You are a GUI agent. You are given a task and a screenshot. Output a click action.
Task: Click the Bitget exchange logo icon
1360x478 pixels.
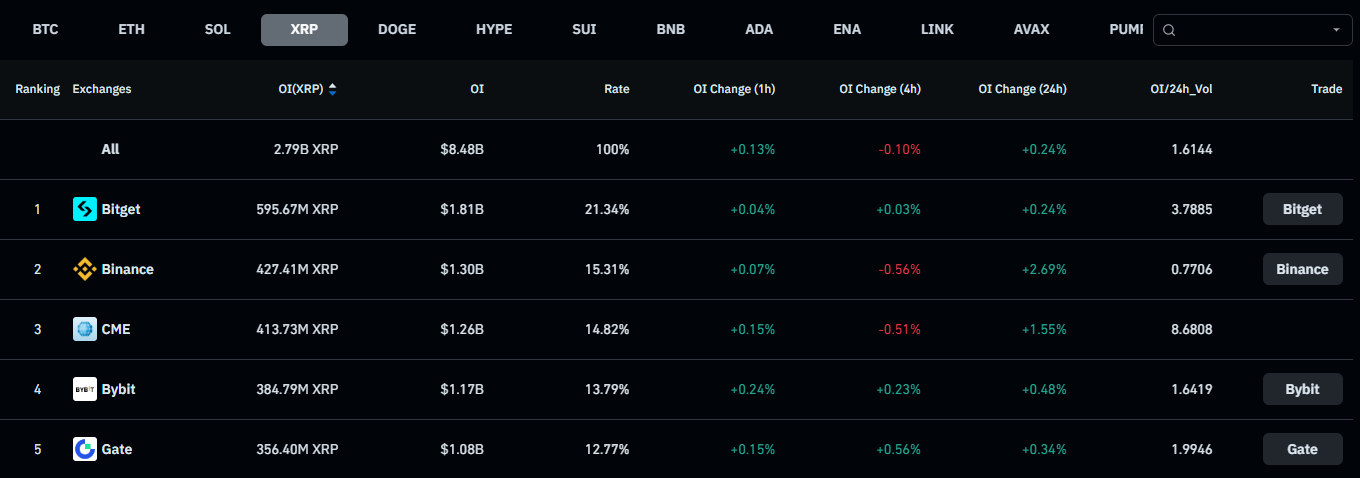[85, 209]
